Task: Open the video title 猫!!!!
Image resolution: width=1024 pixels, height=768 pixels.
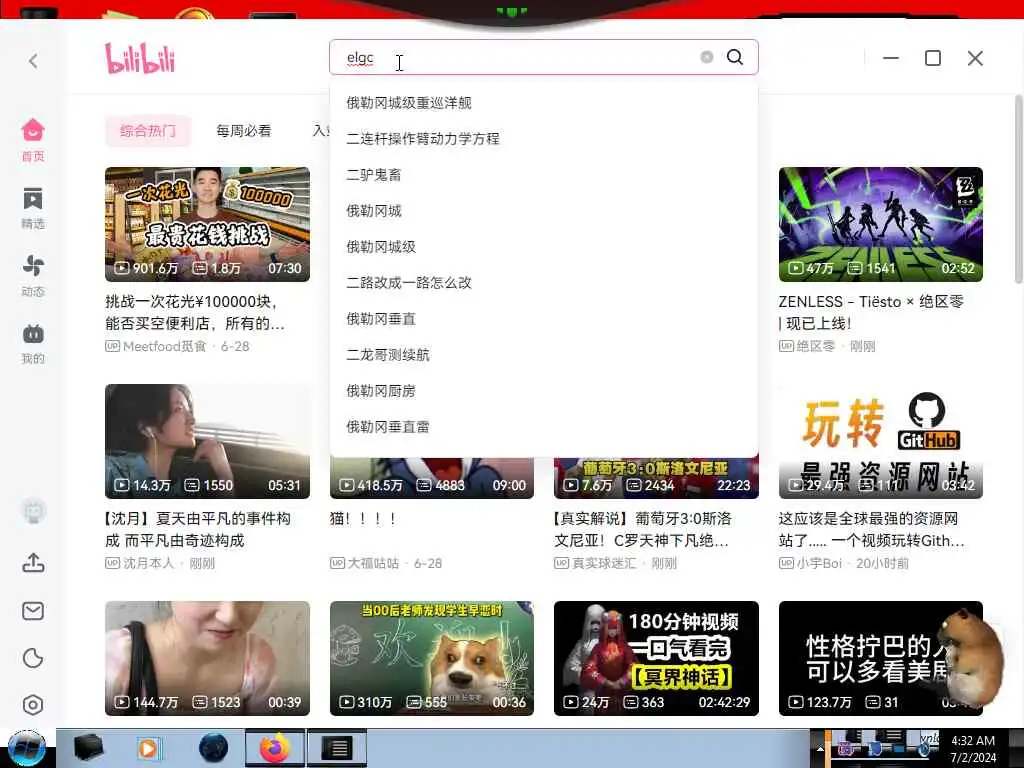Action: [363, 519]
